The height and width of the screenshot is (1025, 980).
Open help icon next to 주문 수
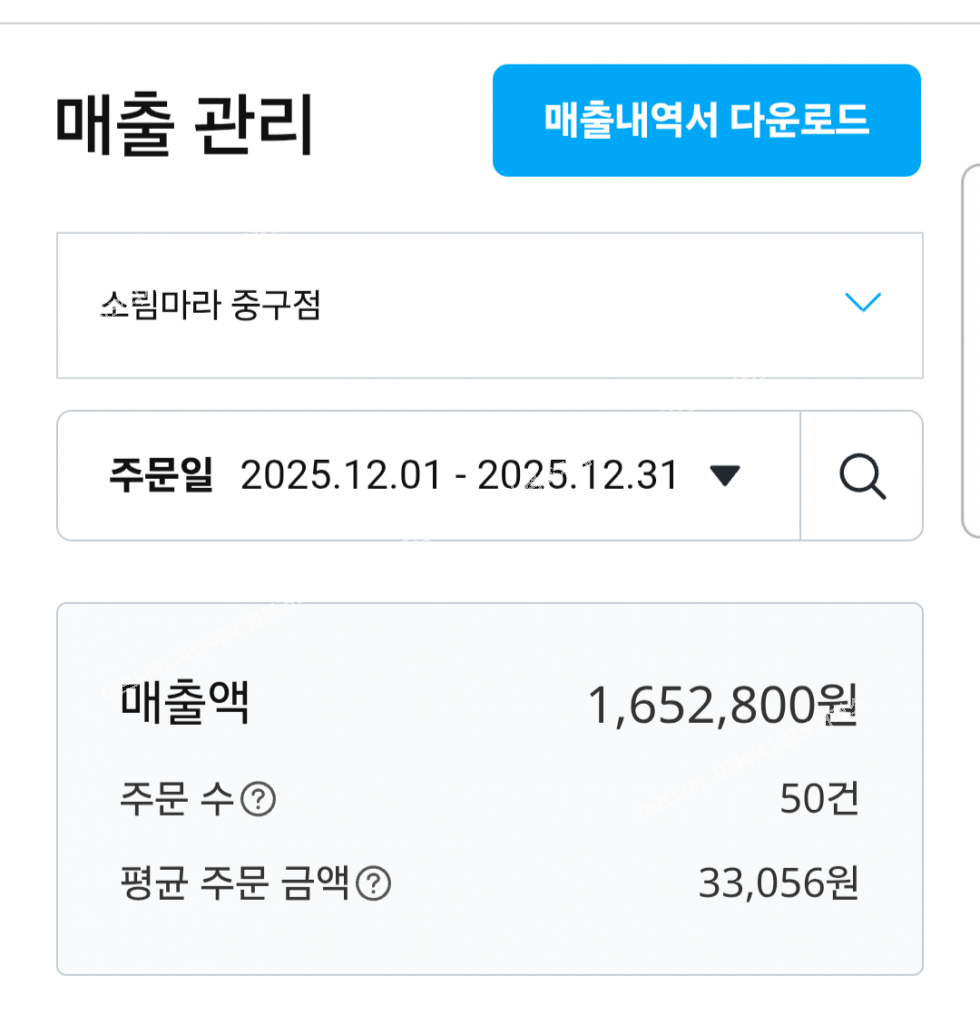(x=258, y=799)
